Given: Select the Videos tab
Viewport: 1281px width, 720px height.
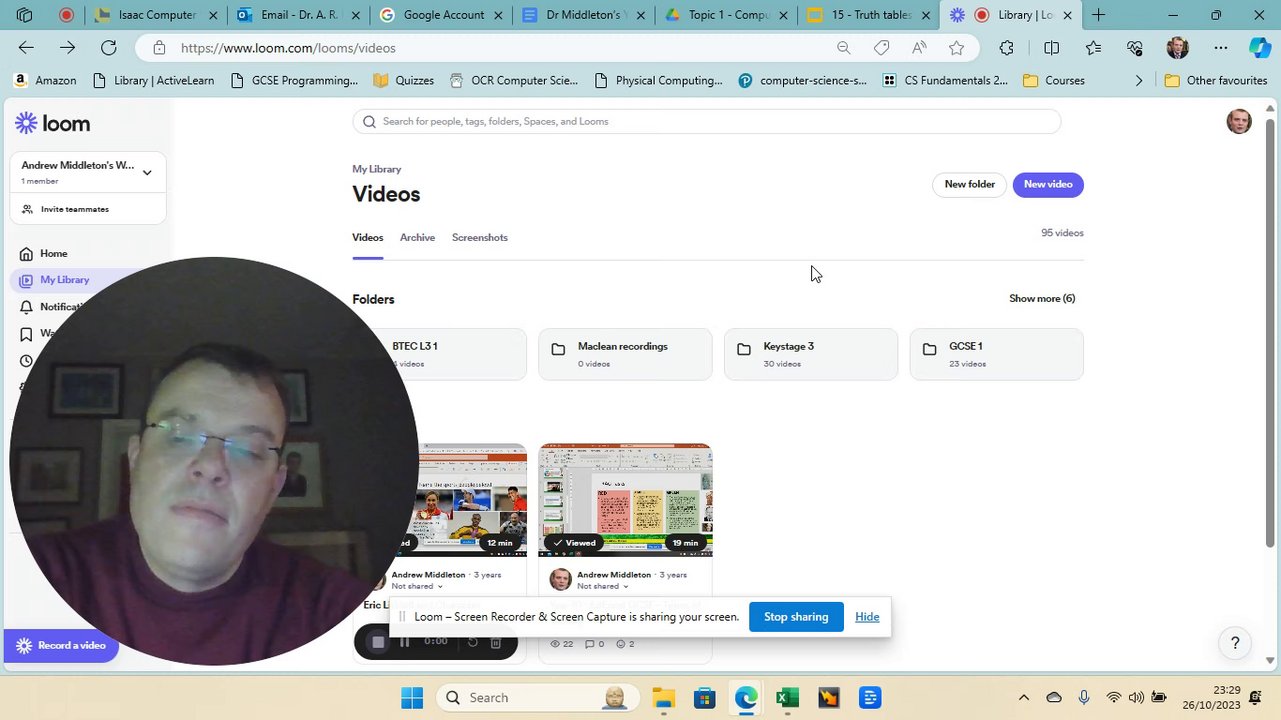Looking at the screenshot, I should [x=367, y=238].
